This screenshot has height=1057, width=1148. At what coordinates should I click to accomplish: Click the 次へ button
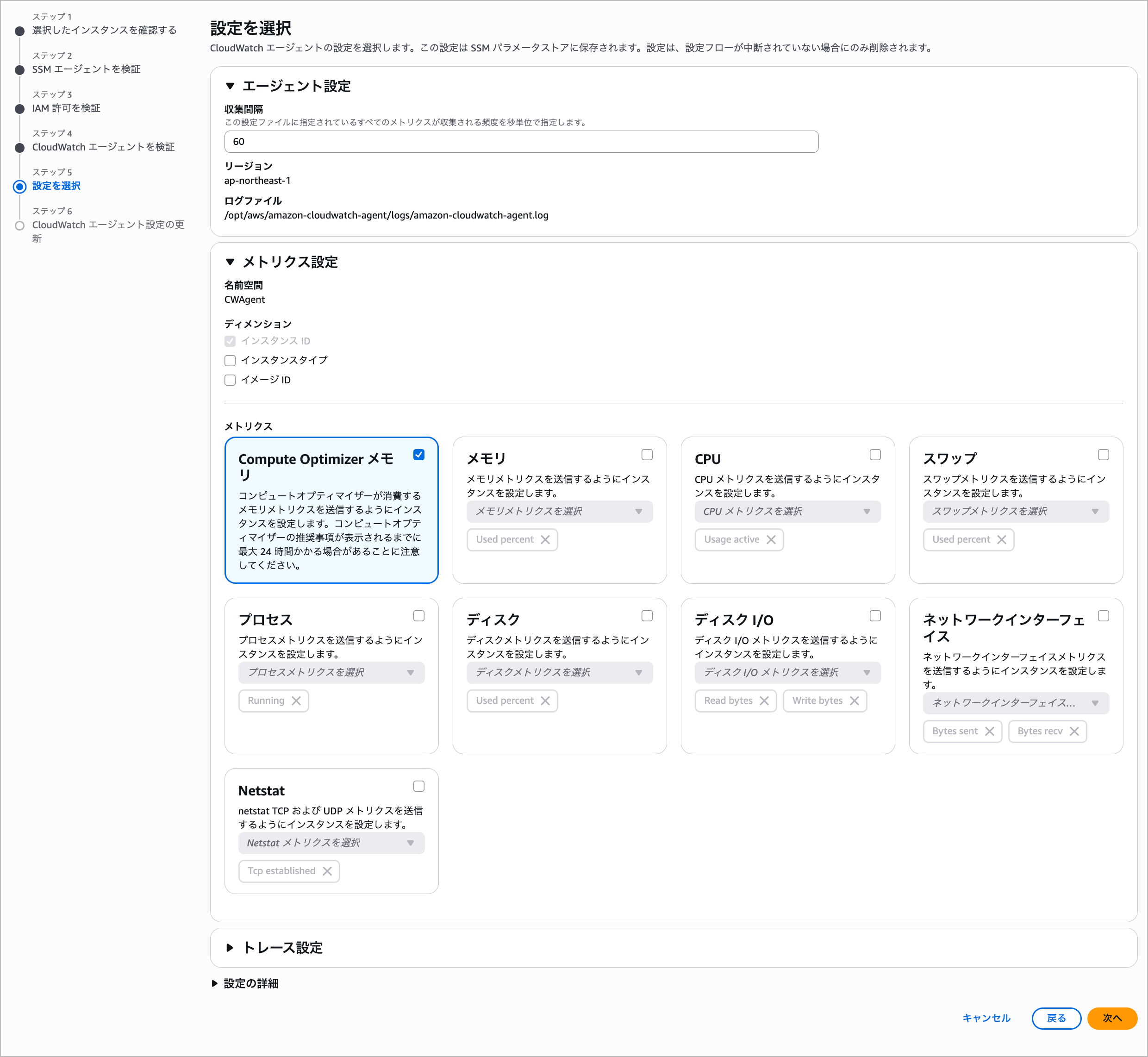click(1111, 1018)
